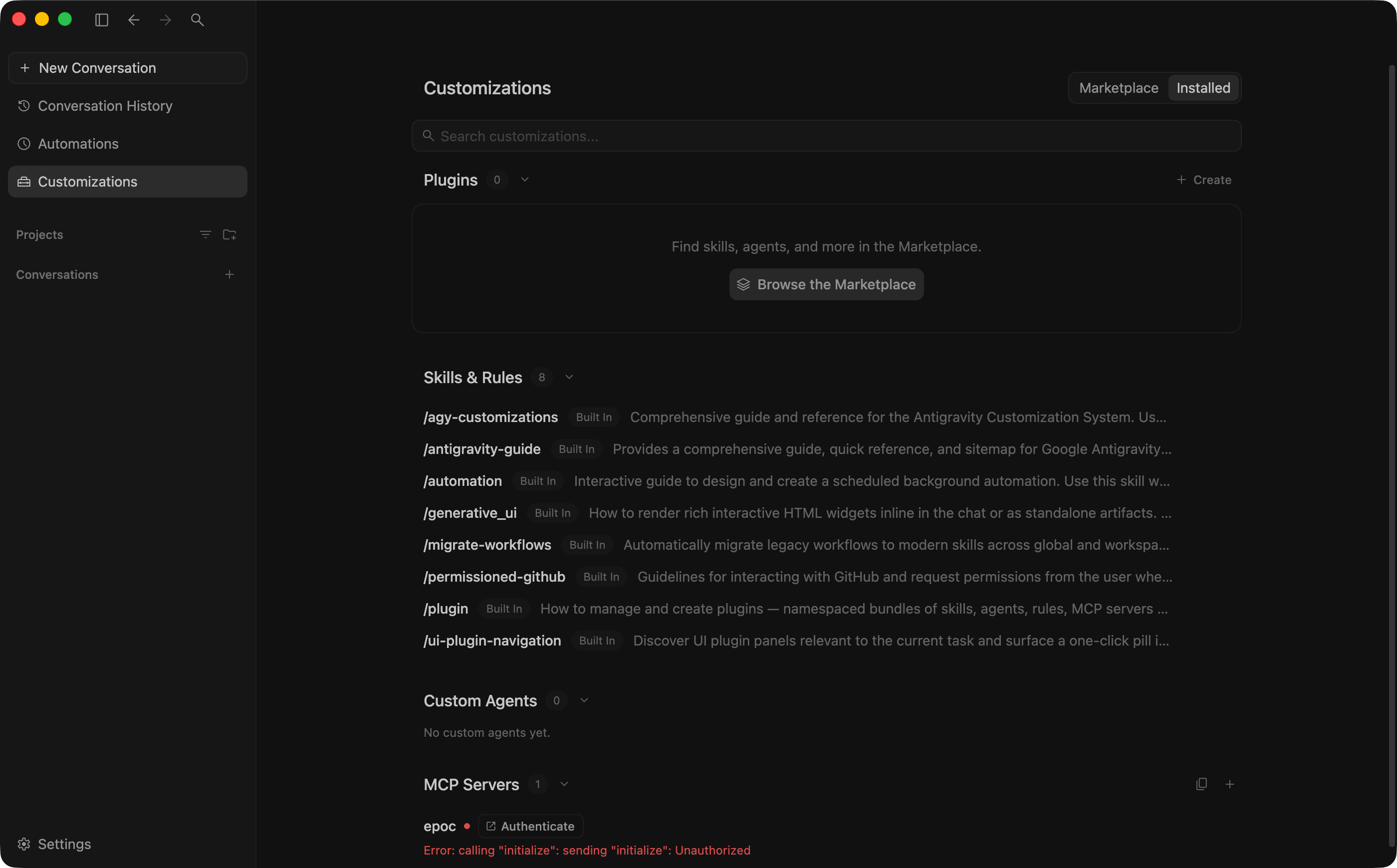The image size is (1397, 868).
Task: Click Browse the Marketplace button
Action: pos(826,284)
